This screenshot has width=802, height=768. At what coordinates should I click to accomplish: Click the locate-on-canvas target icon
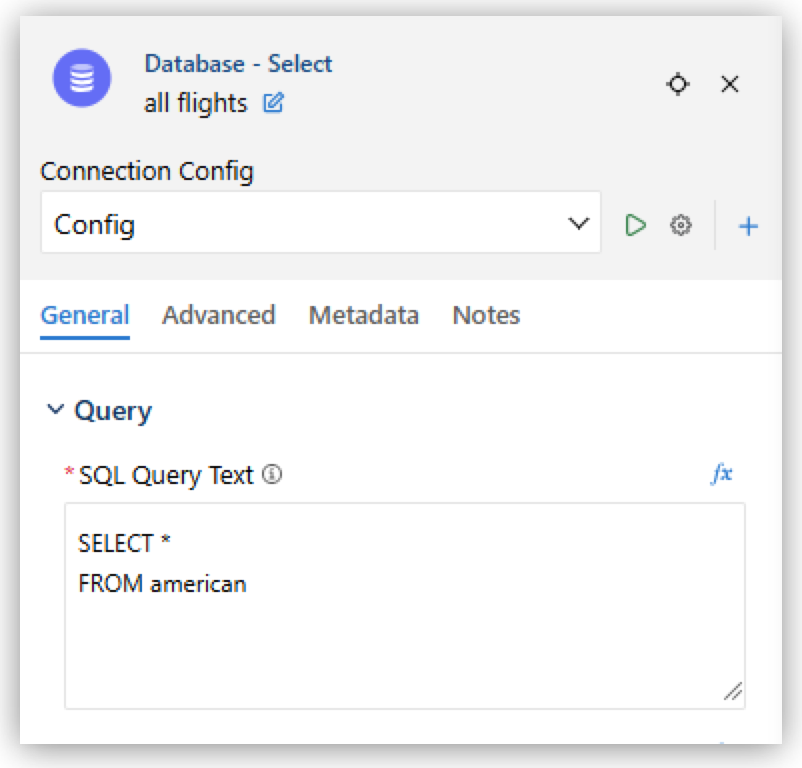[x=678, y=84]
